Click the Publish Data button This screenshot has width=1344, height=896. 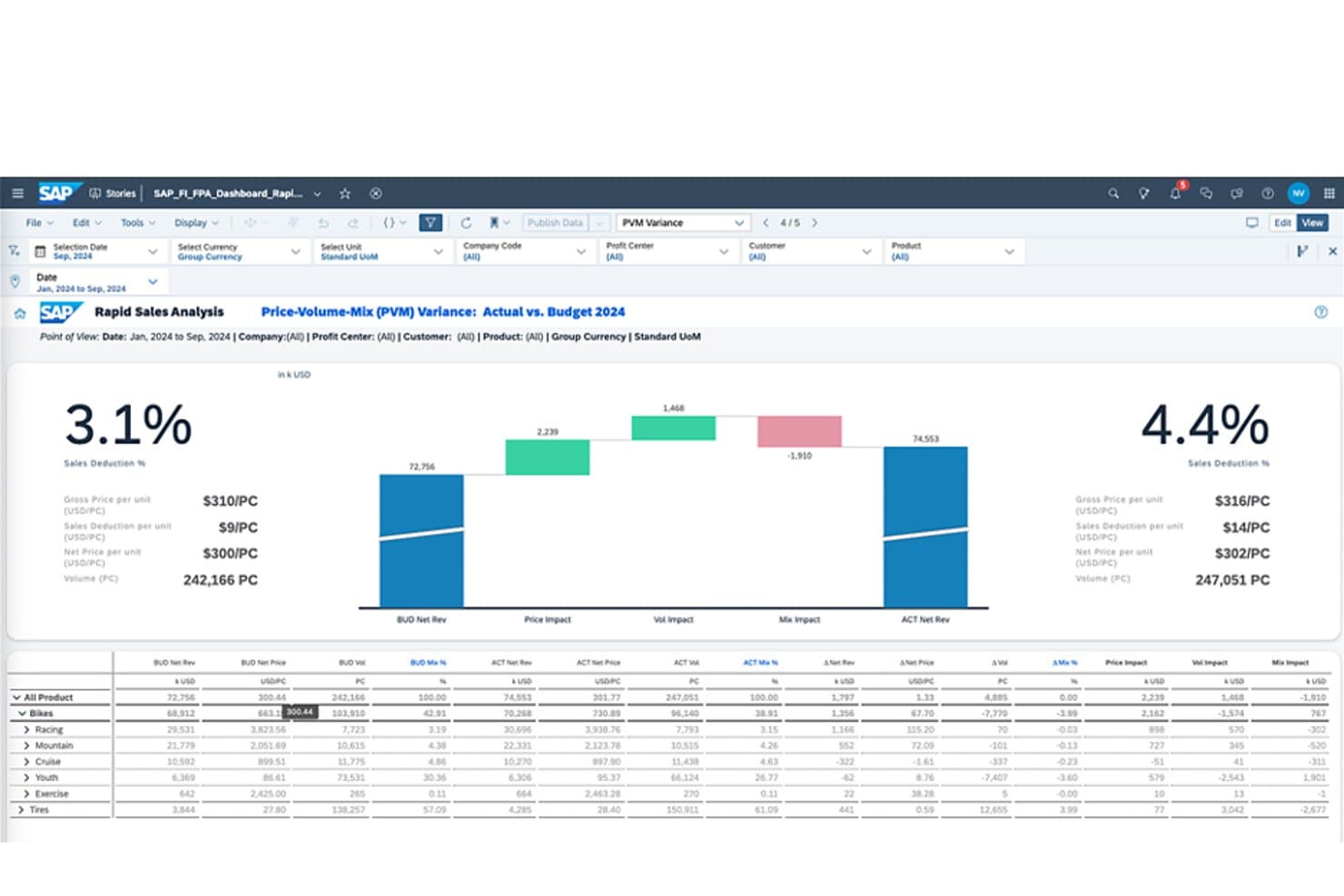(x=555, y=222)
